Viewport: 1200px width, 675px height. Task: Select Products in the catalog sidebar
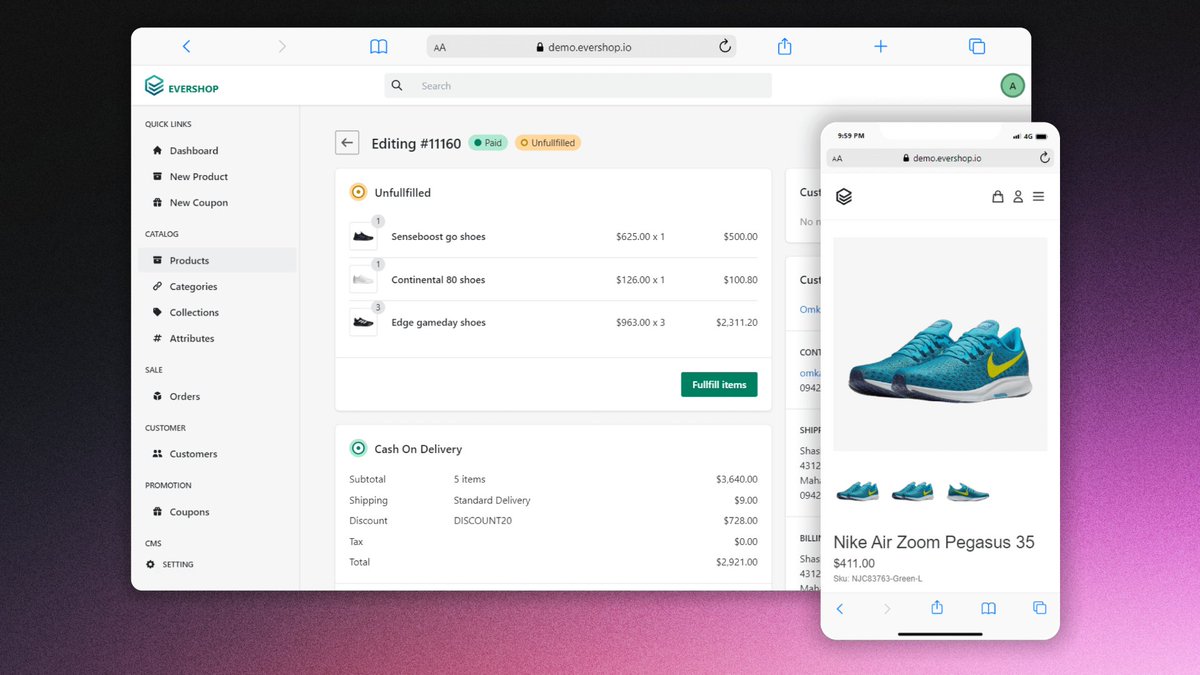tap(217, 261)
